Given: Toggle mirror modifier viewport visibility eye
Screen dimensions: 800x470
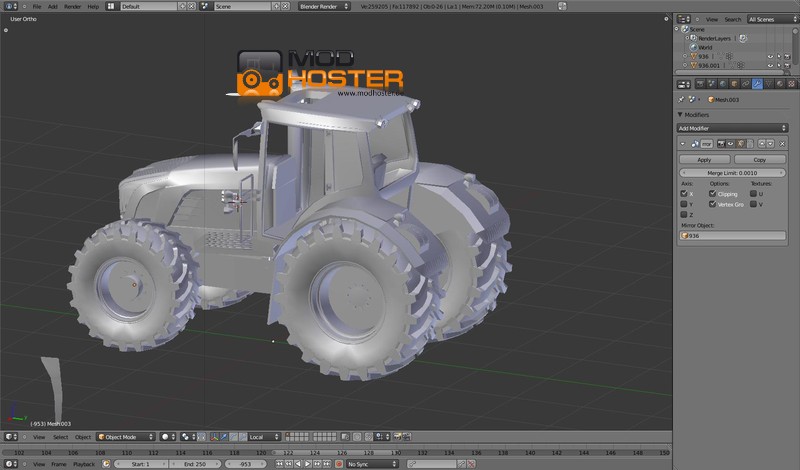Looking at the screenshot, I should 730,144.
